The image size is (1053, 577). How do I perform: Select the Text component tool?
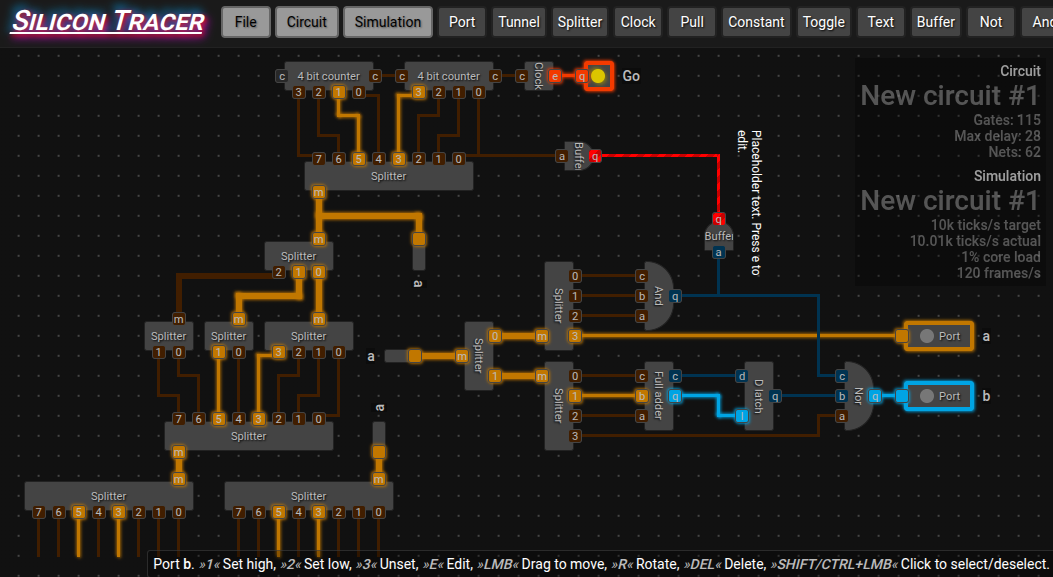tap(880, 22)
